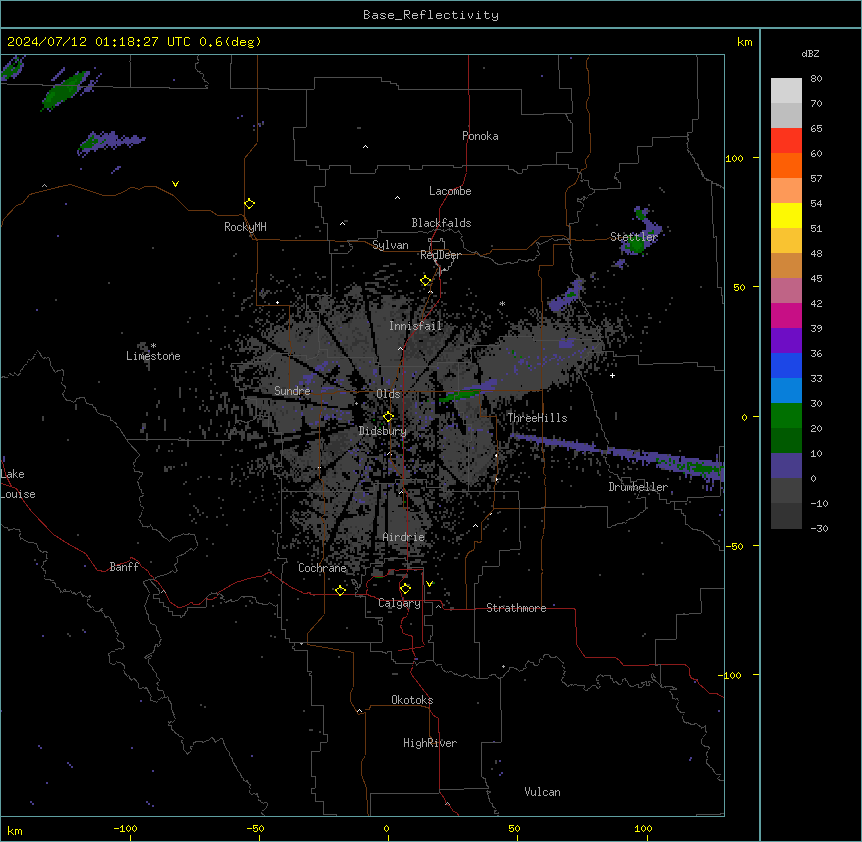
Task: Click the Didsbury town label
Action: pos(382,431)
